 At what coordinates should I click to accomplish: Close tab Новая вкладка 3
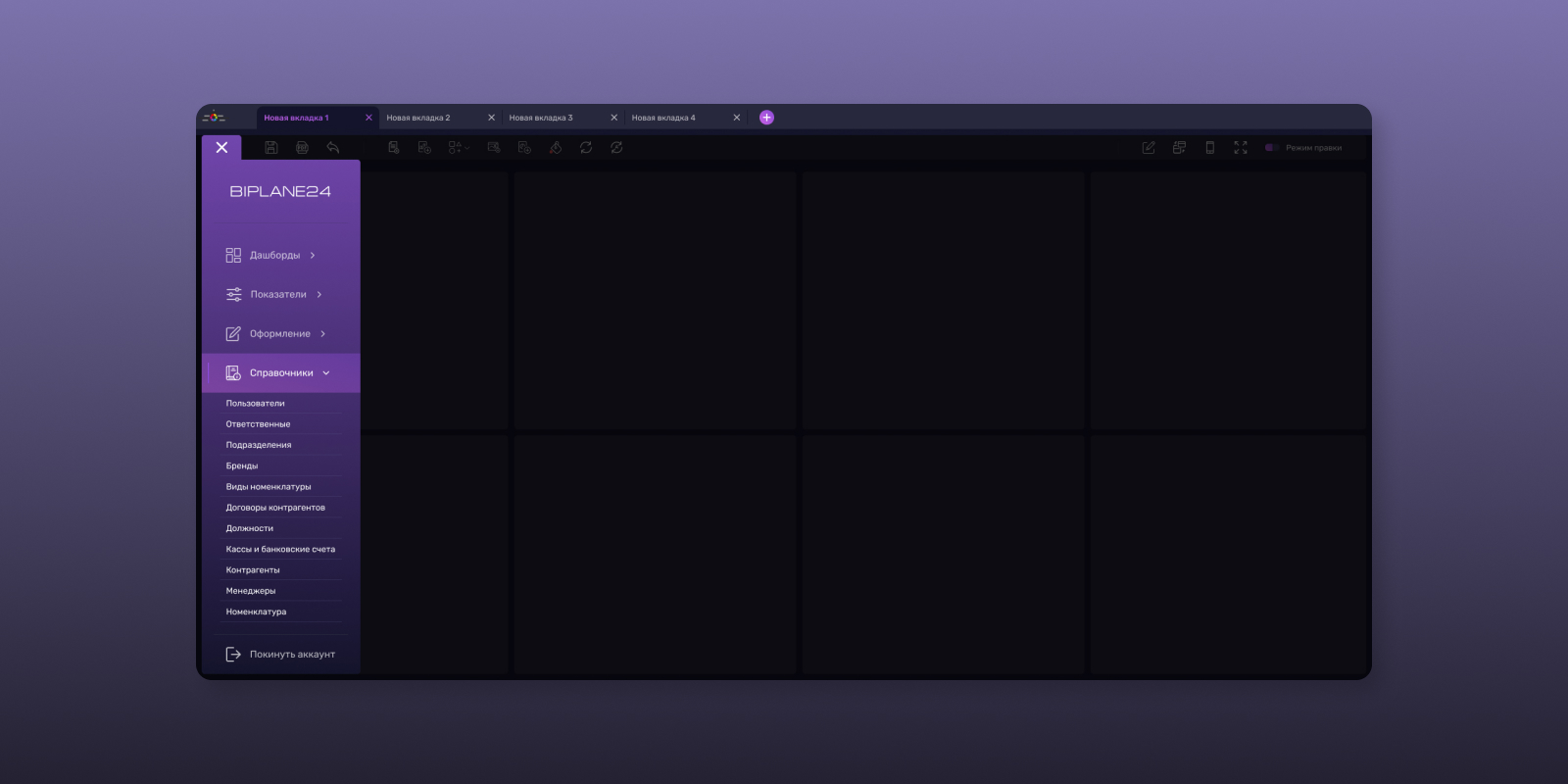click(614, 118)
